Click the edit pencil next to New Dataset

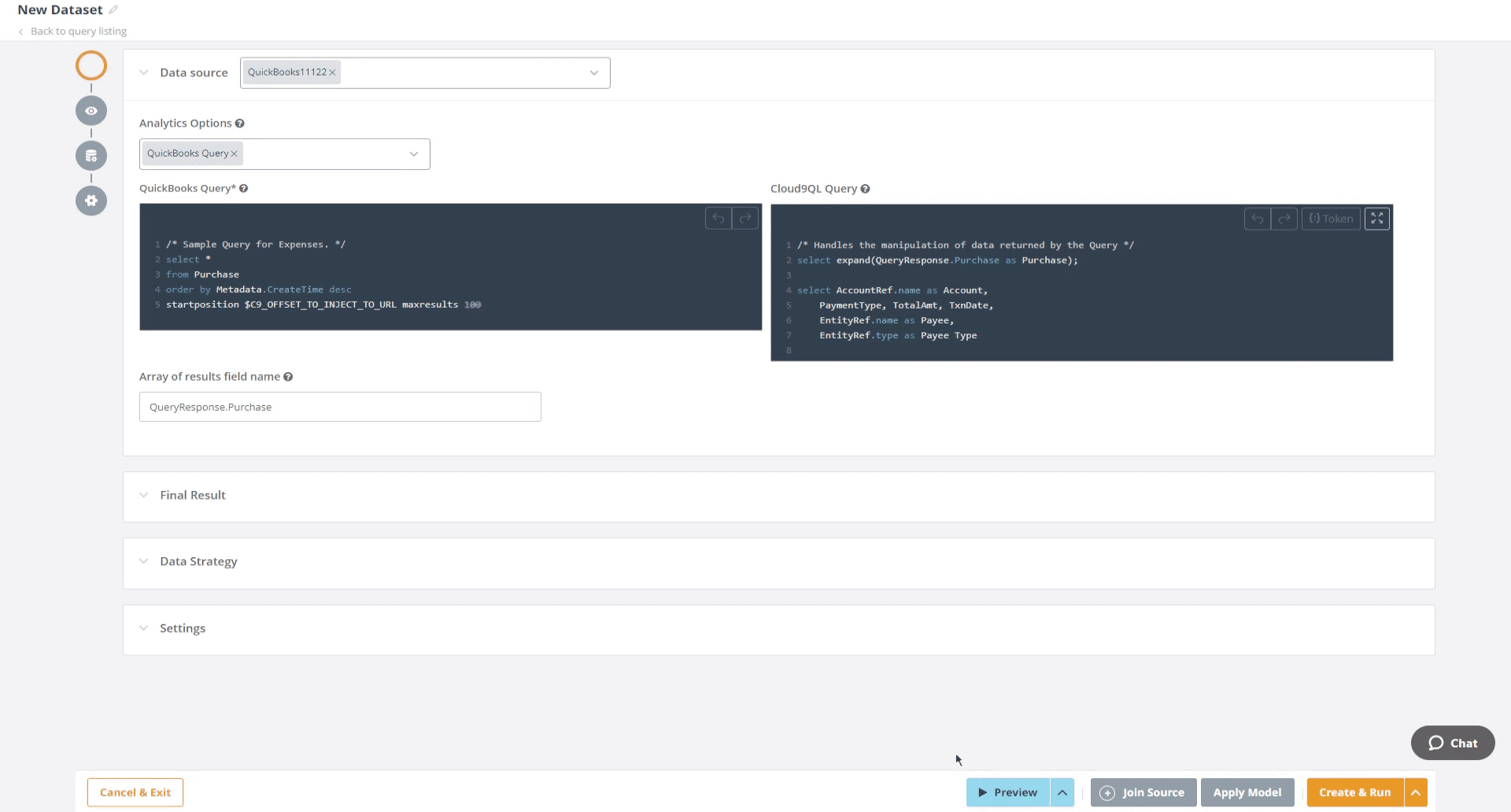pyautogui.click(x=113, y=9)
